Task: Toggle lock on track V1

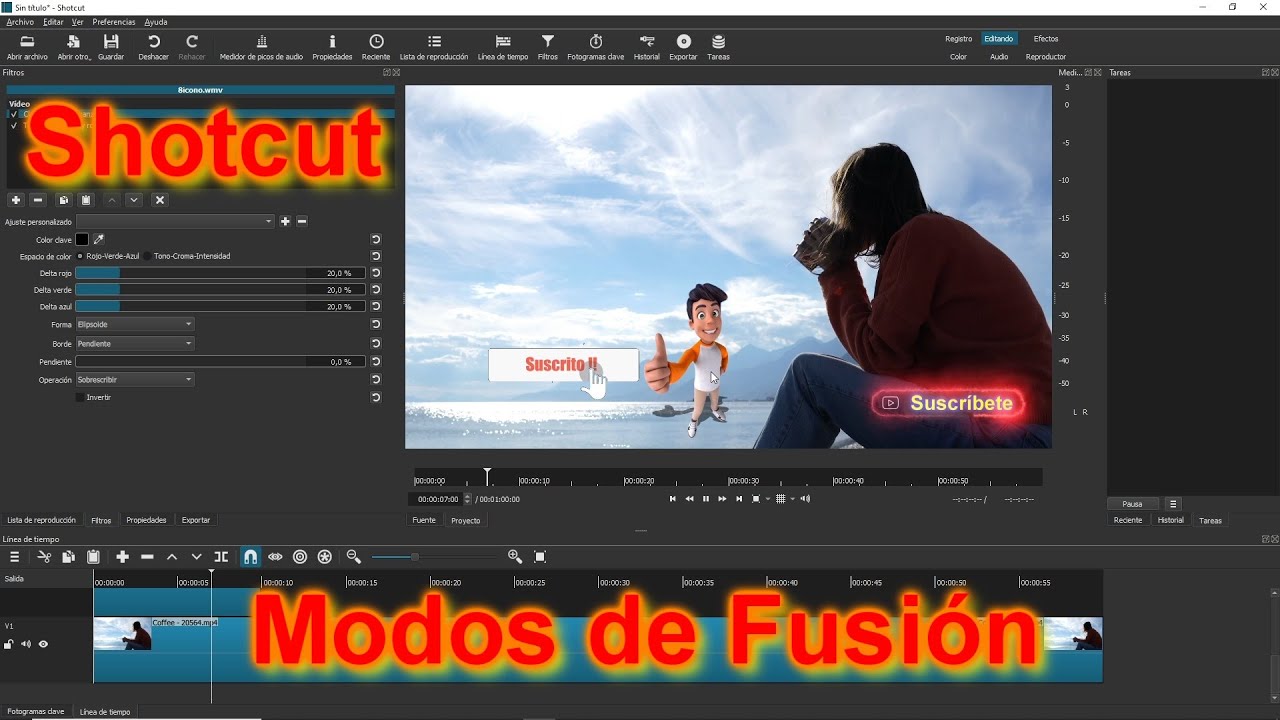Action: click(9, 644)
